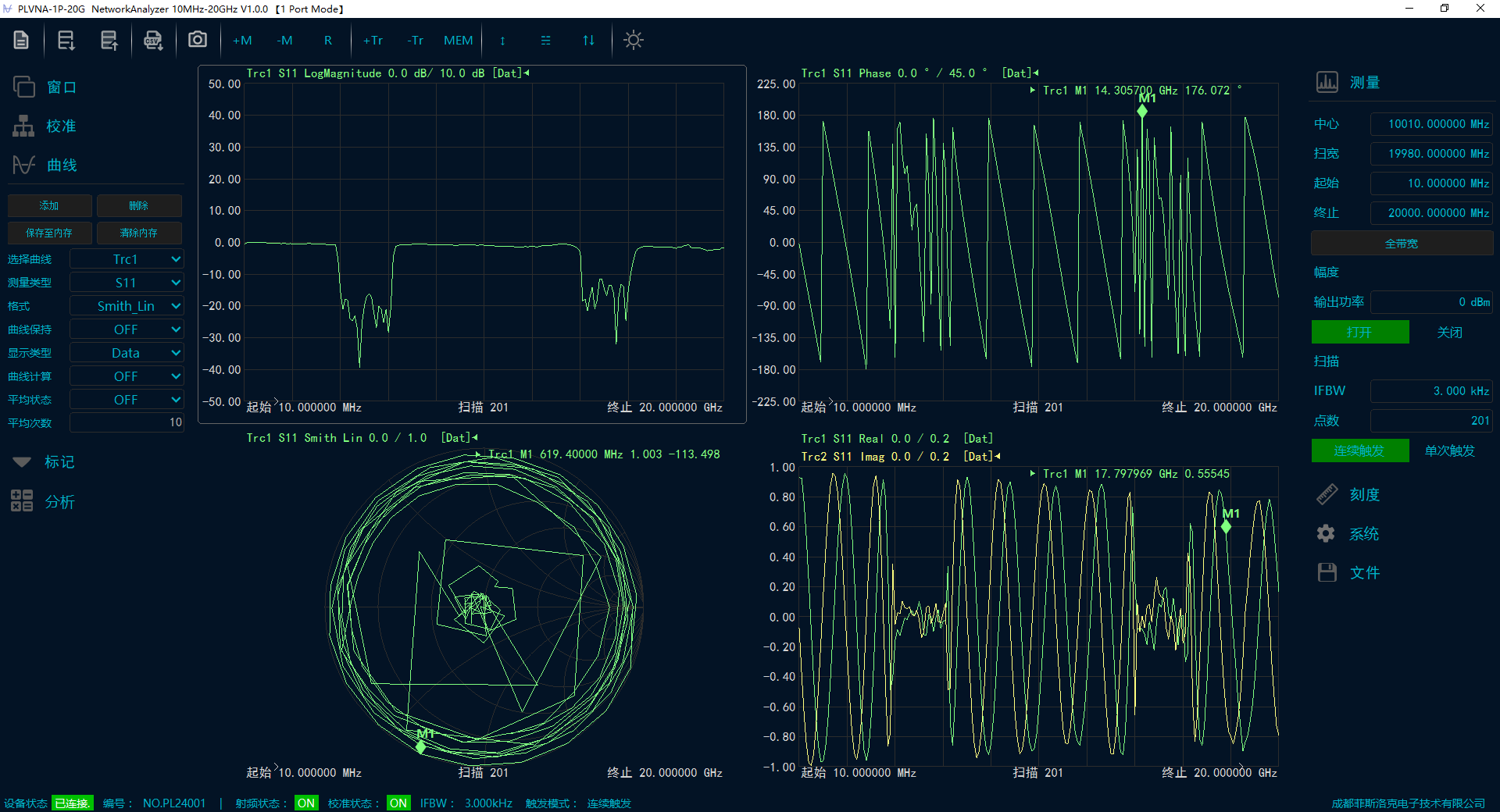The width and height of the screenshot is (1500, 812).
Task: Add a trace with +Tr
Action: click(x=373, y=41)
